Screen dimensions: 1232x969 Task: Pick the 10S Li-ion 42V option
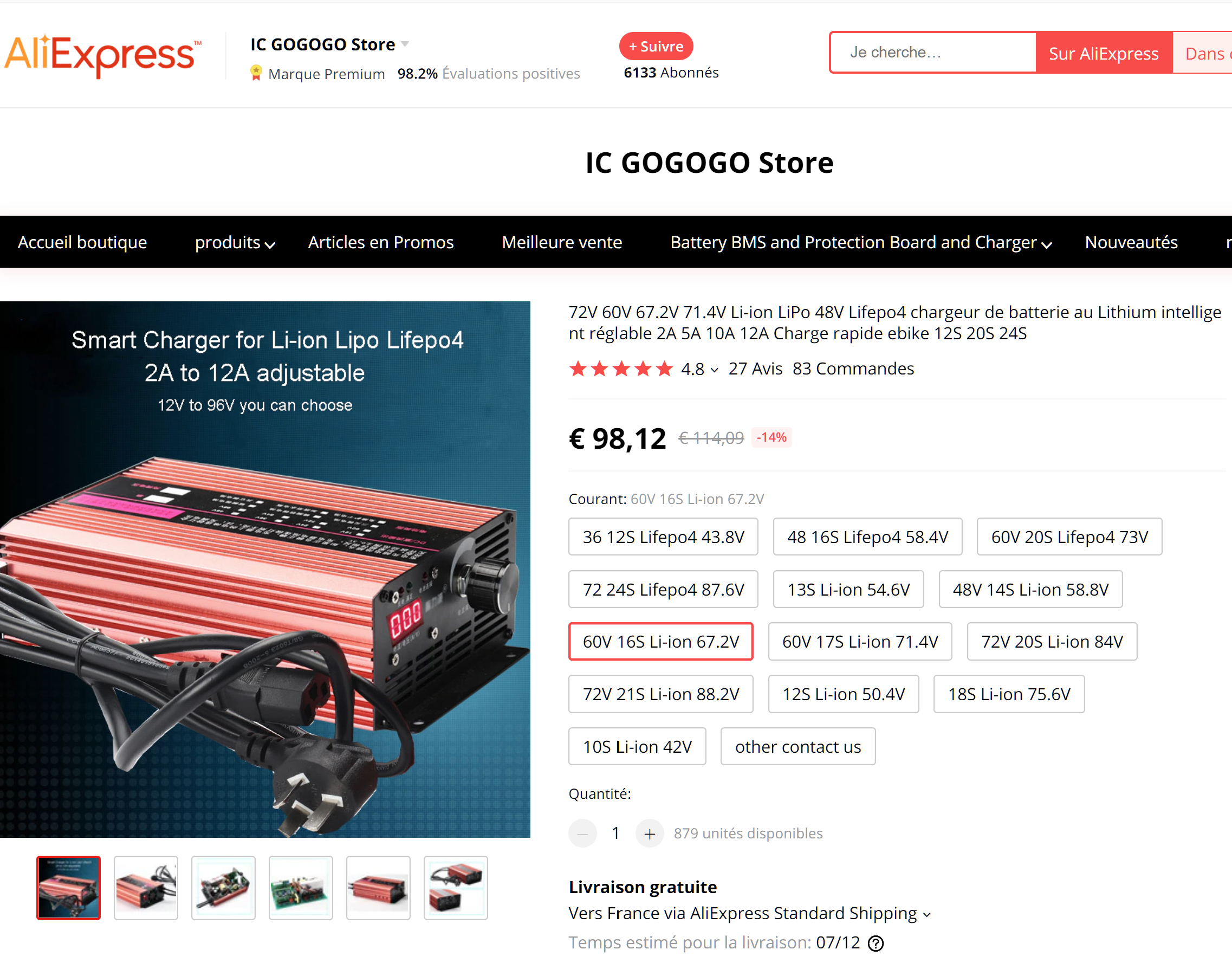click(x=637, y=747)
